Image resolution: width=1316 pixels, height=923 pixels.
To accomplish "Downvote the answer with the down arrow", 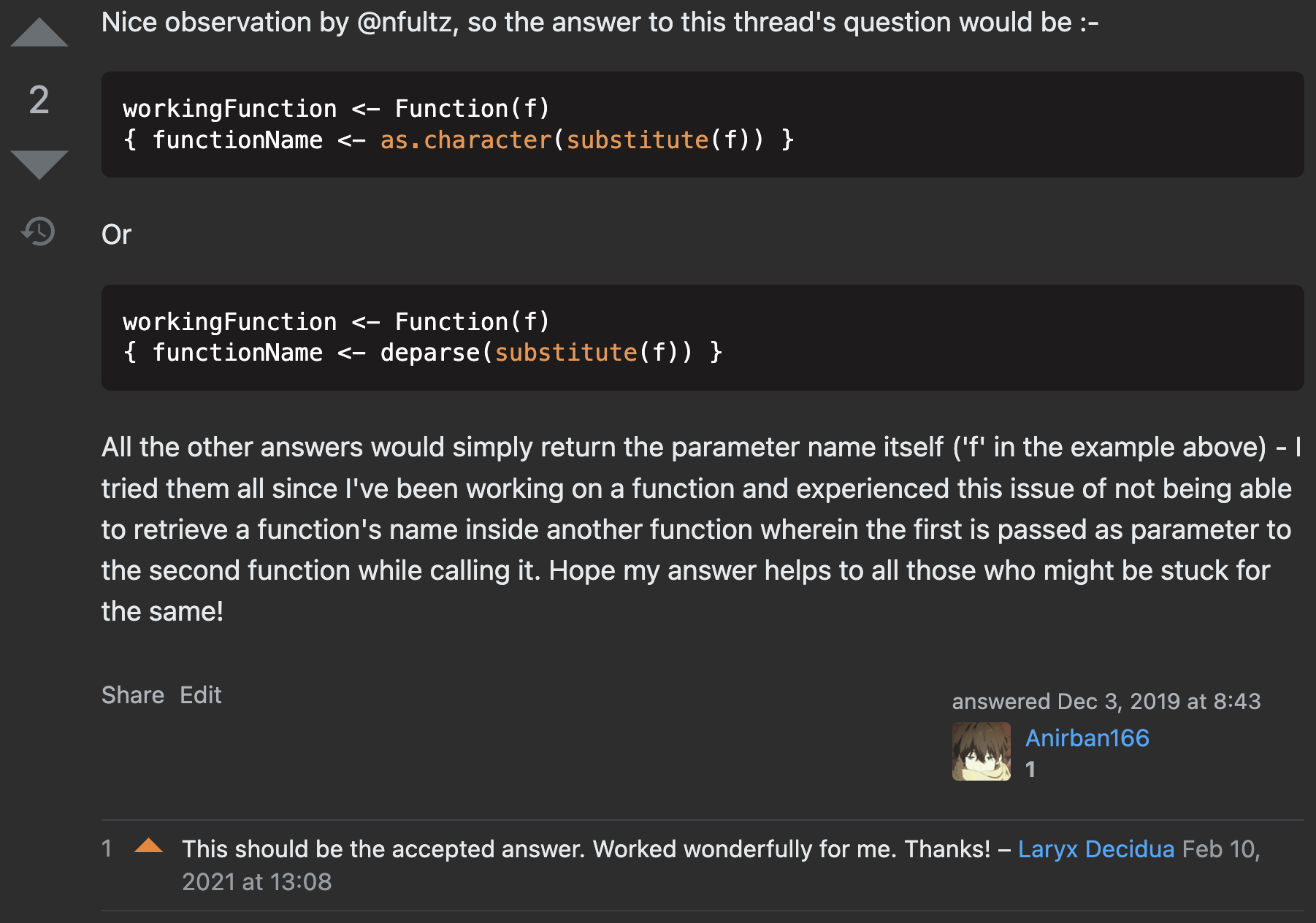I will pos(39,165).
